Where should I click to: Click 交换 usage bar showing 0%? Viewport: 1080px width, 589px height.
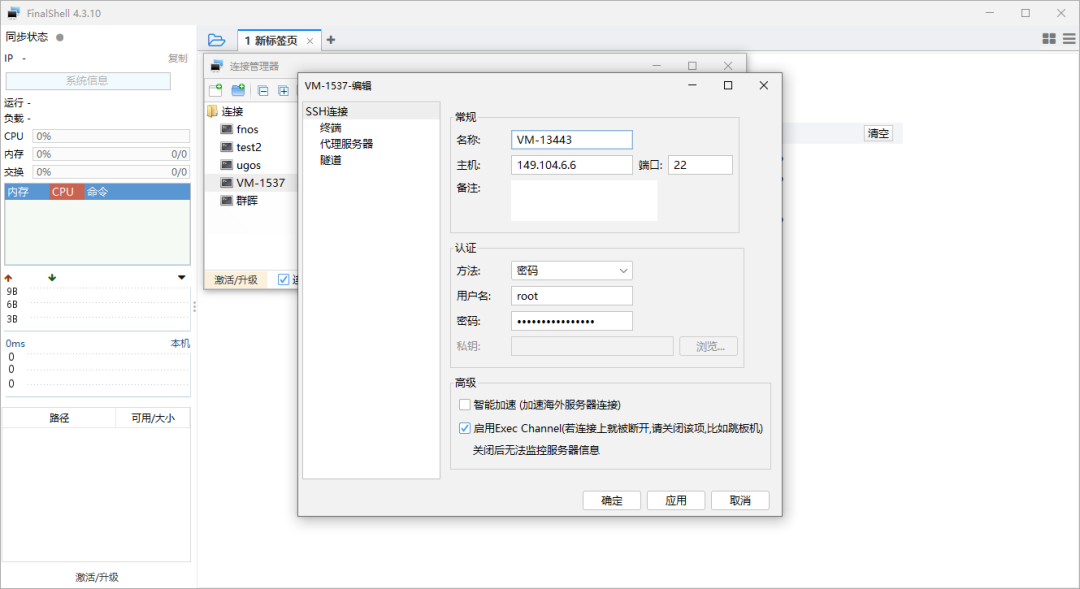111,172
